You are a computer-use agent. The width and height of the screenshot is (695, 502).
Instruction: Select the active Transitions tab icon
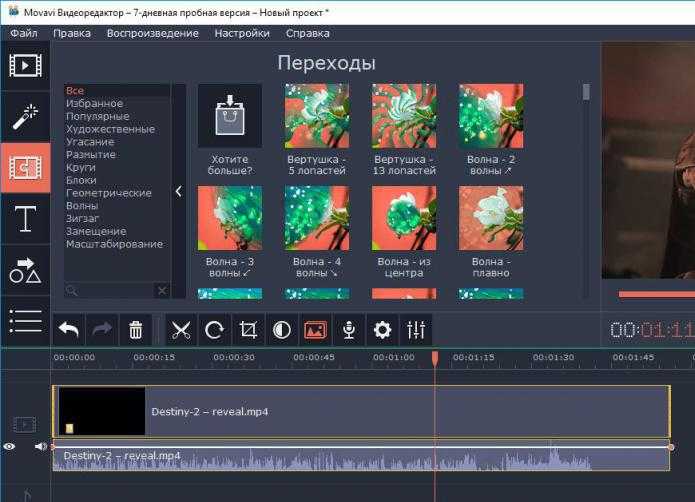pyautogui.click(x=25, y=167)
